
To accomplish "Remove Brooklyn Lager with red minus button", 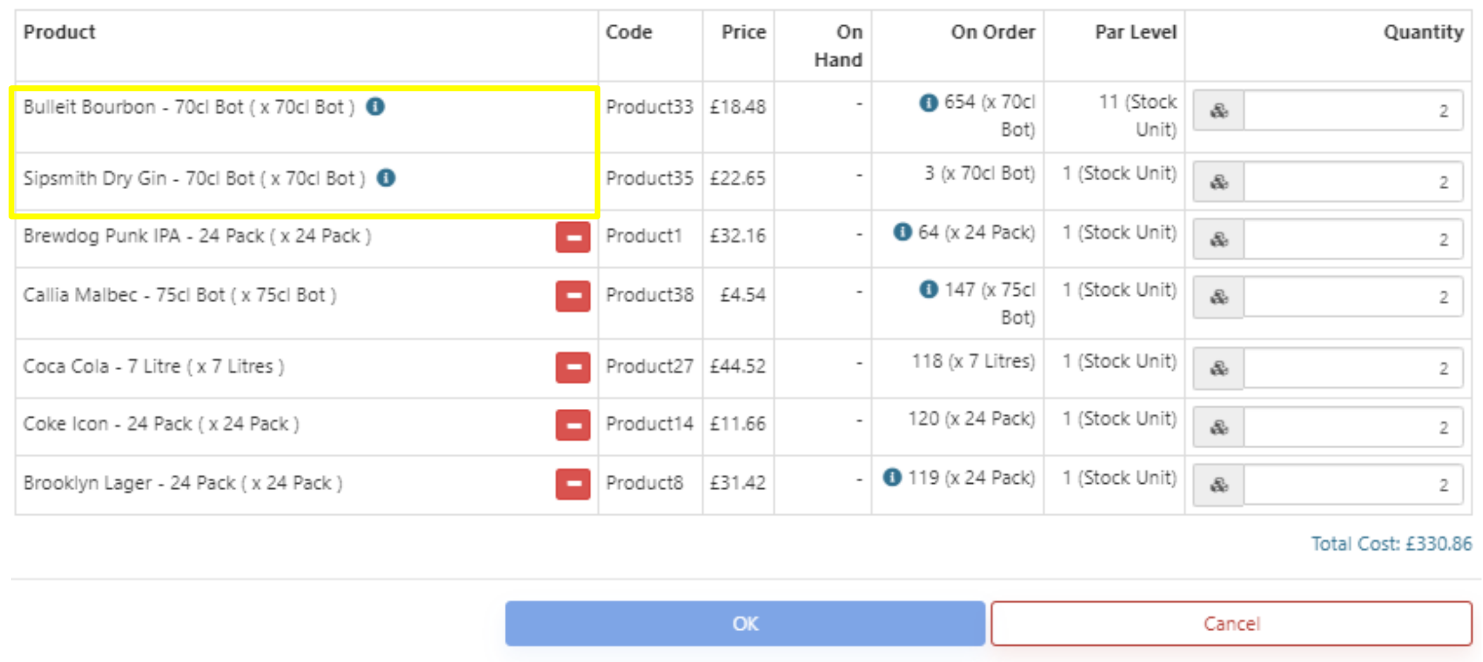I will (573, 484).
